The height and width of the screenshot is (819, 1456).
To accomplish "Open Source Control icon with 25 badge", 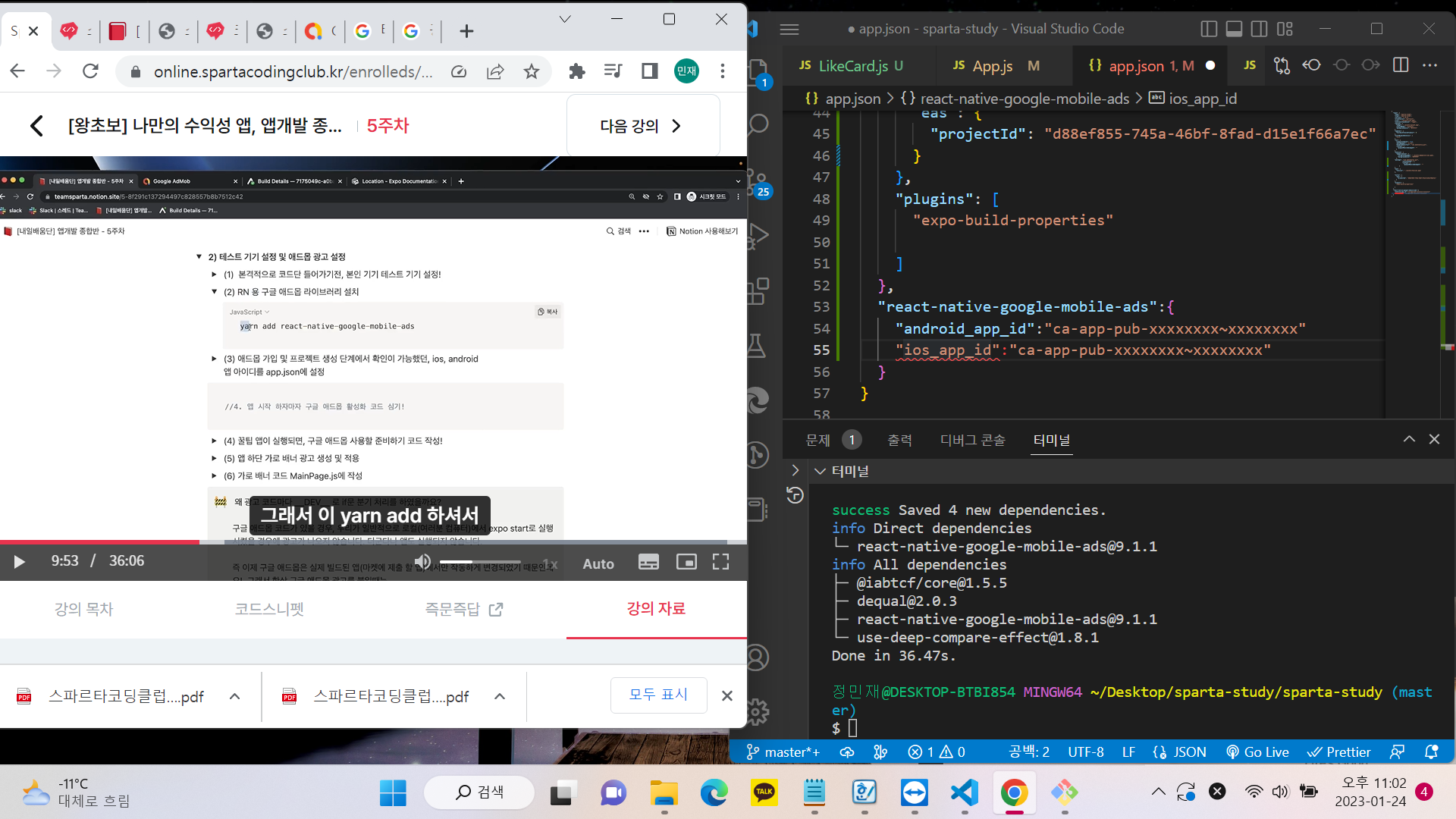I will coord(758,183).
